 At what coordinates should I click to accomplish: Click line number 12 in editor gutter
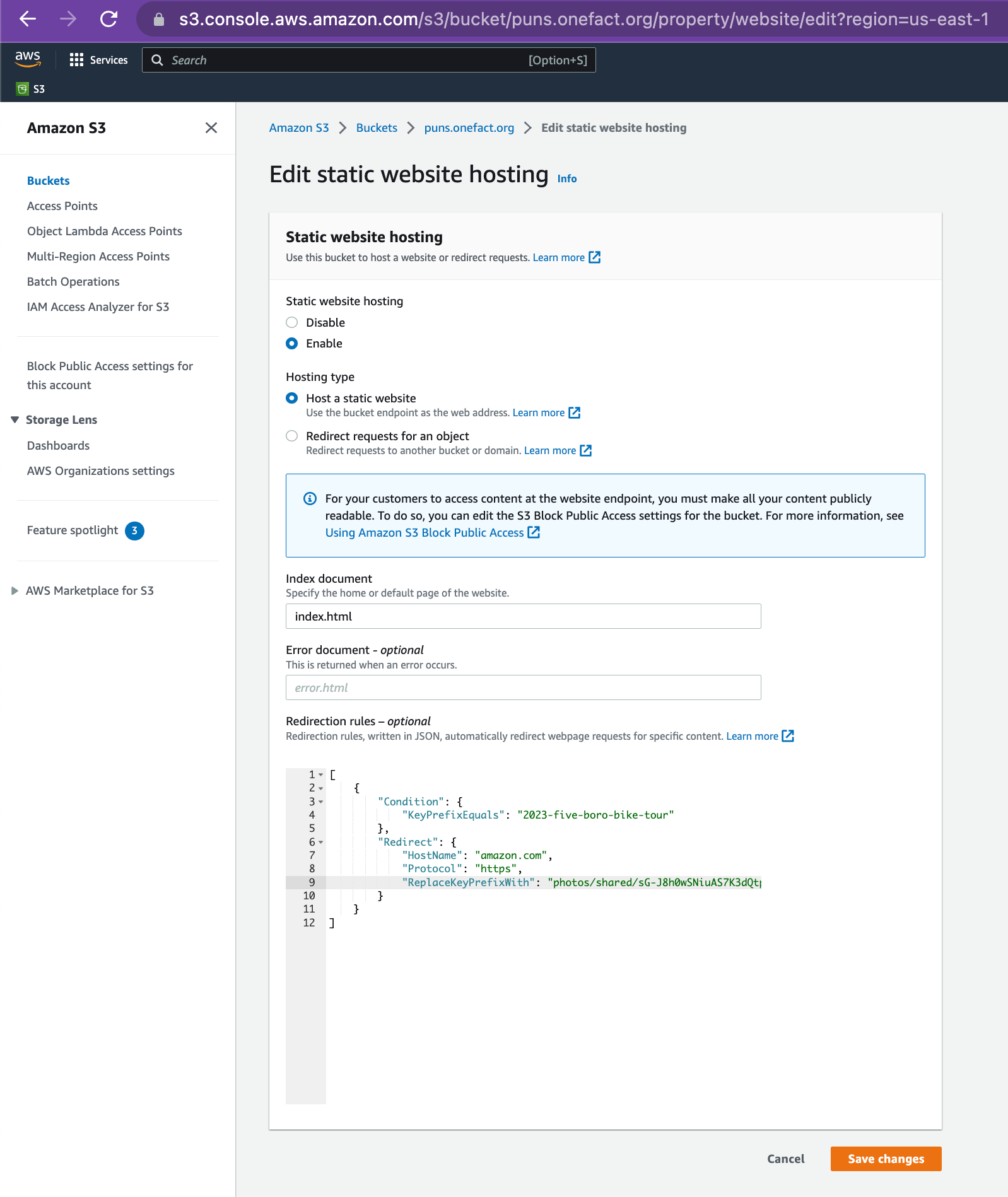click(308, 923)
